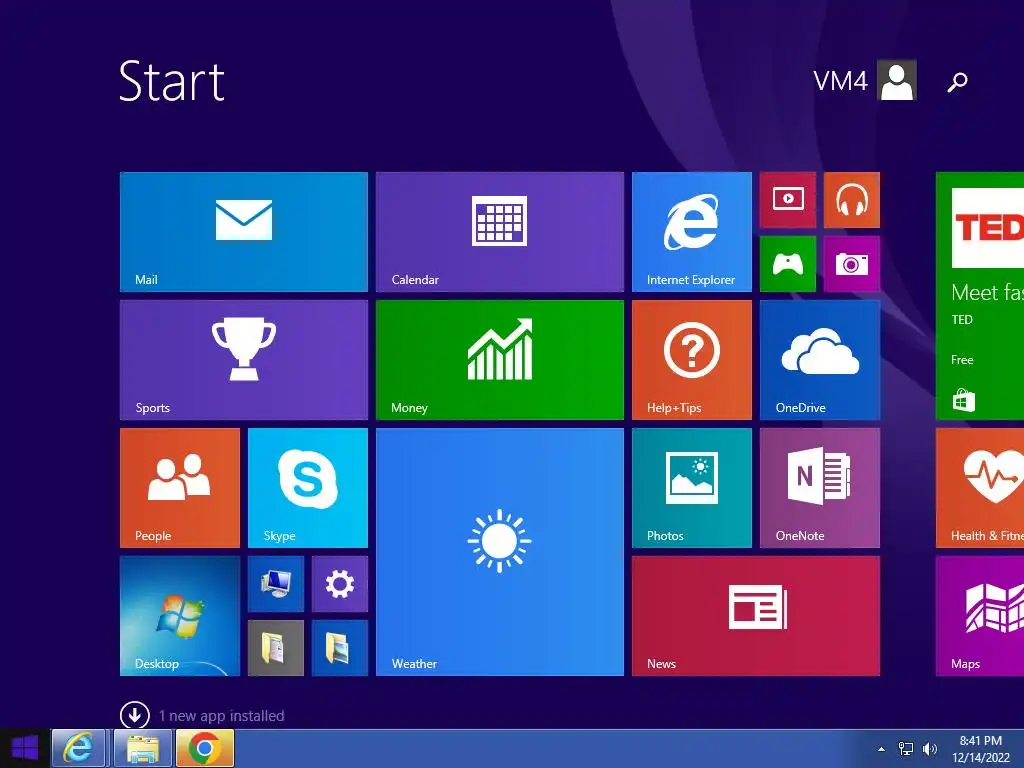This screenshot has width=1024, height=768.
Task: Open the Mail tile
Action: (x=244, y=232)
